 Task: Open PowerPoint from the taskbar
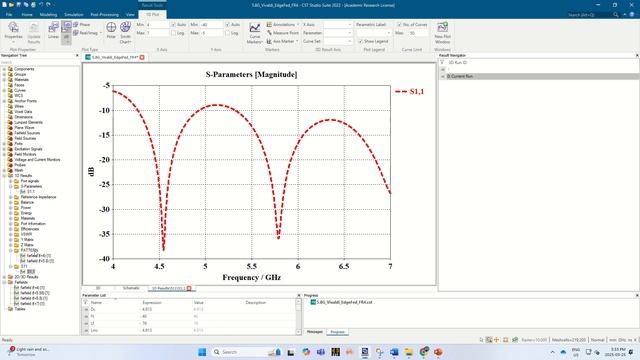click(438, 352)
